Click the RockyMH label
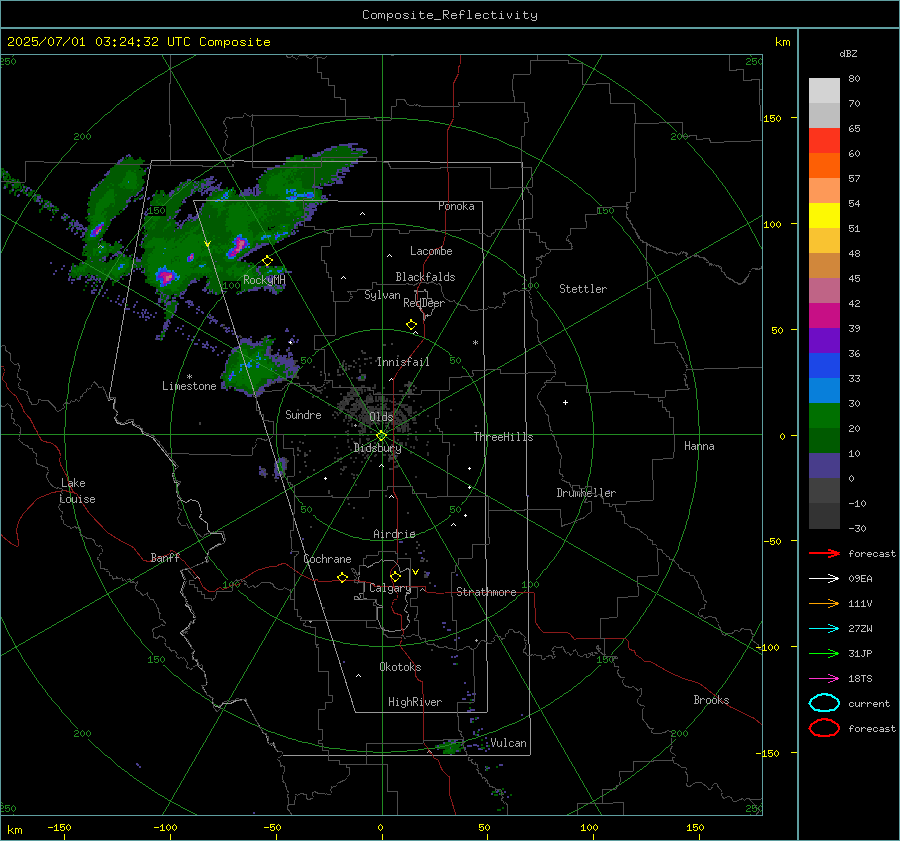Image resolution: width=900 pixels, height=841 pixels. 264,280
